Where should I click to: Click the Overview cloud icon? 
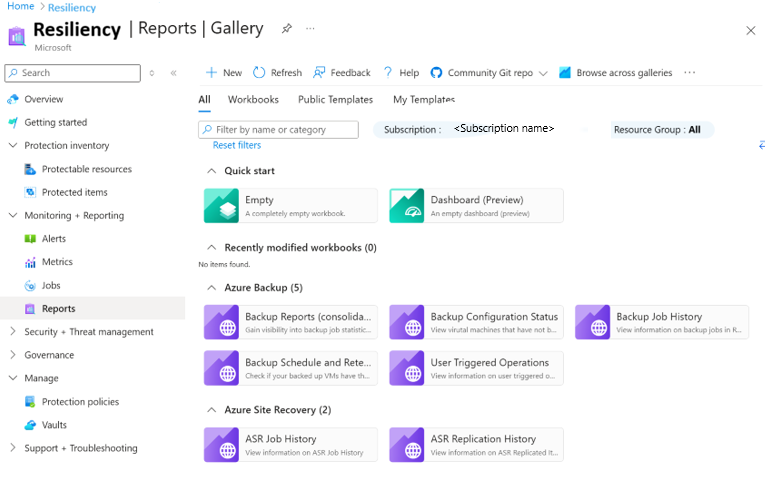coord(13,100)
